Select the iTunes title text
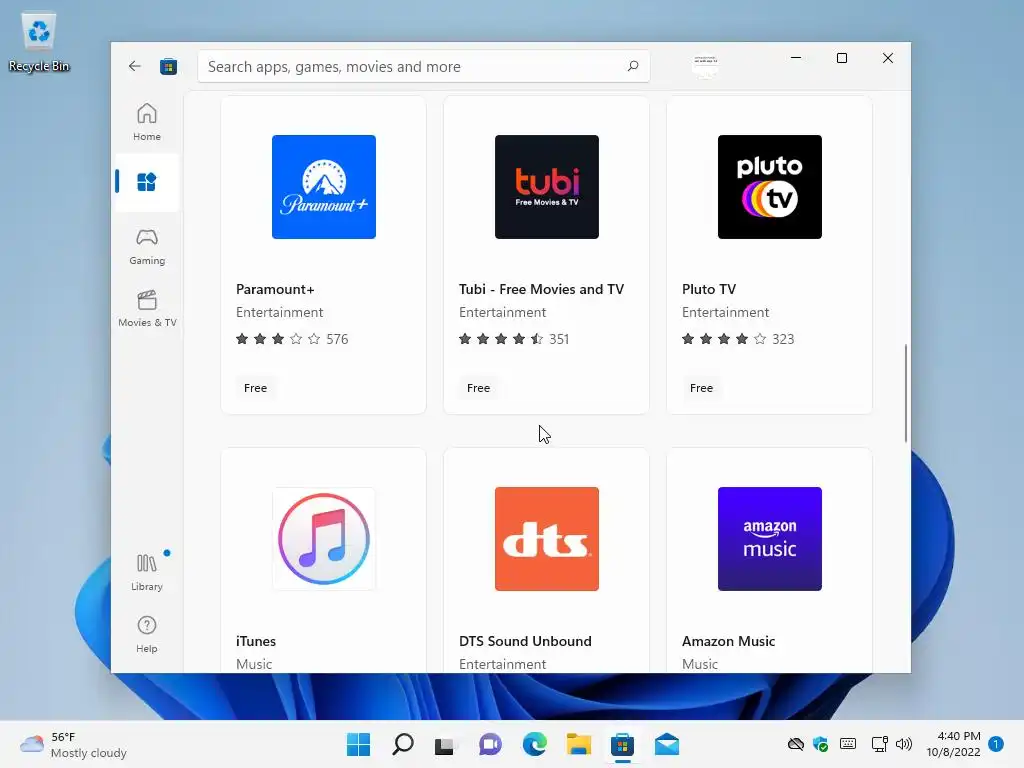1024x768 pixels. tap(256, 641)
